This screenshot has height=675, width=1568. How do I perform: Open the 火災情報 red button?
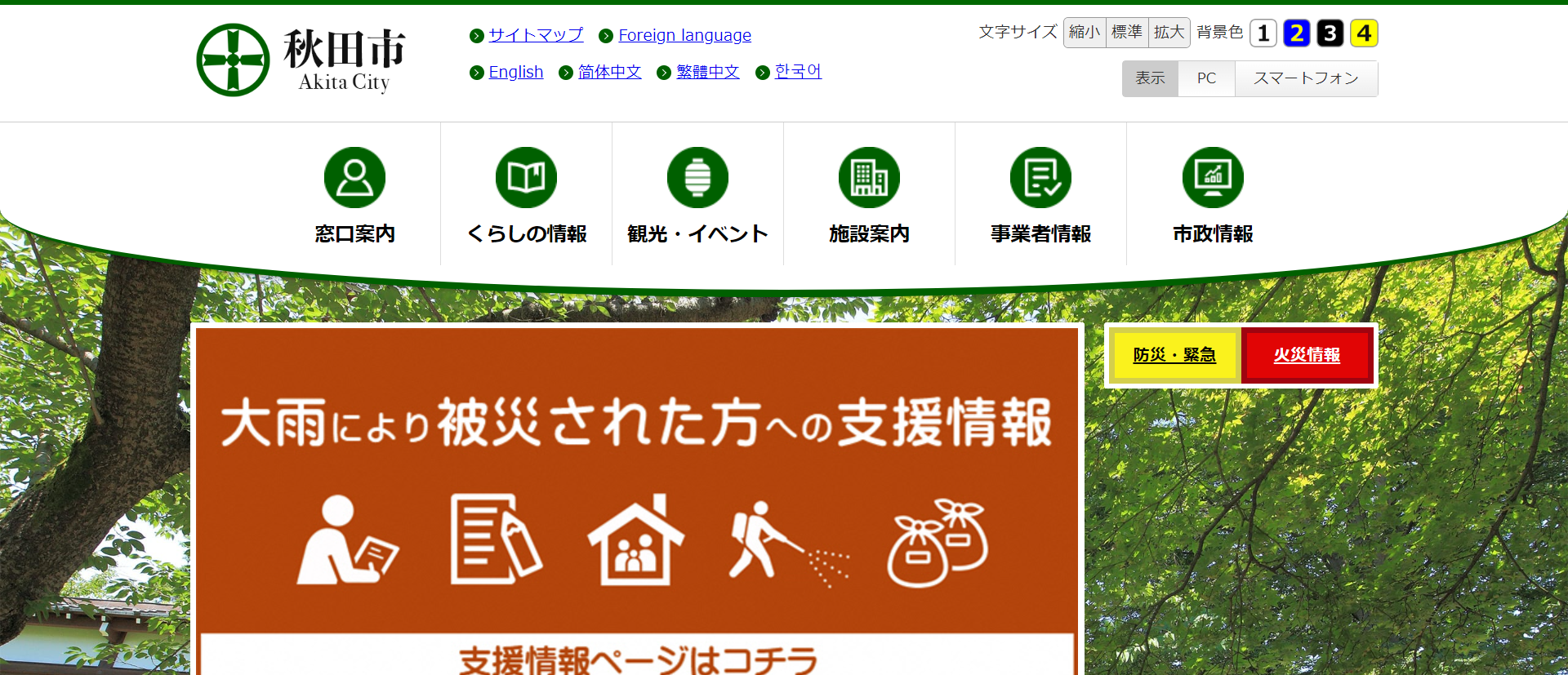[x=1307, y=355]
